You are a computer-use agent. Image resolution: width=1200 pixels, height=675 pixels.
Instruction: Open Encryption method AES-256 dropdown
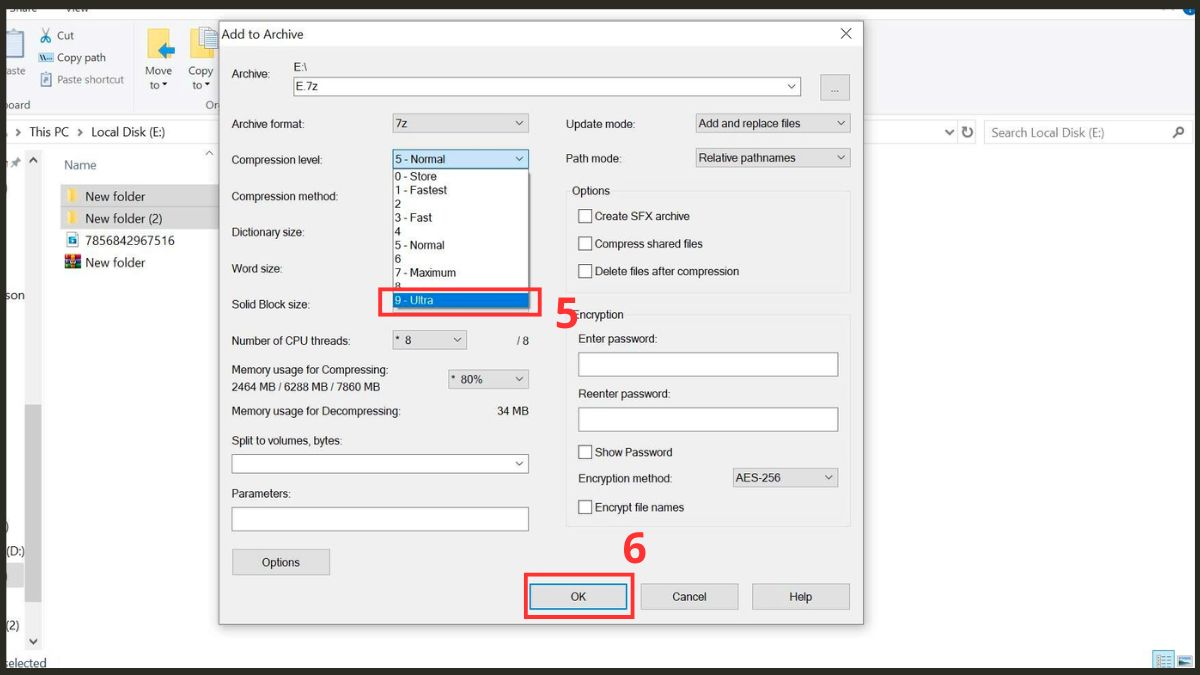pos(785,478)
